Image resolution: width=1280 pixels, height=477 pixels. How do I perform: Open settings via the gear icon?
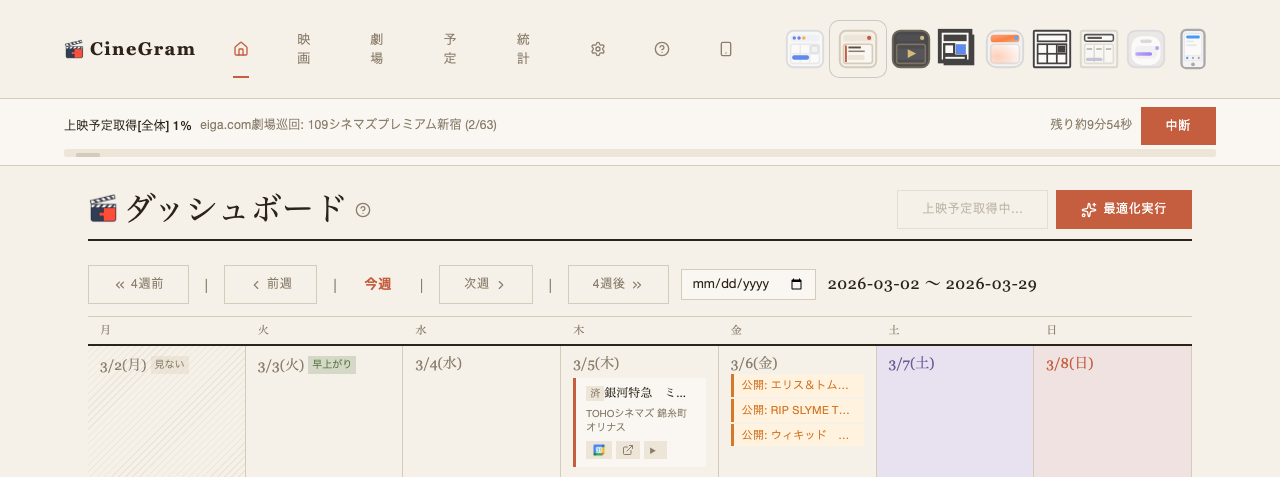click(x=598, y=49)
